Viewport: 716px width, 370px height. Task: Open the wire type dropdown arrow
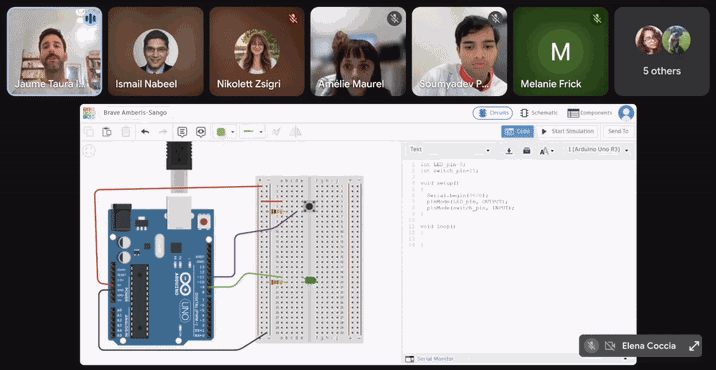click(x=261, y=132)
